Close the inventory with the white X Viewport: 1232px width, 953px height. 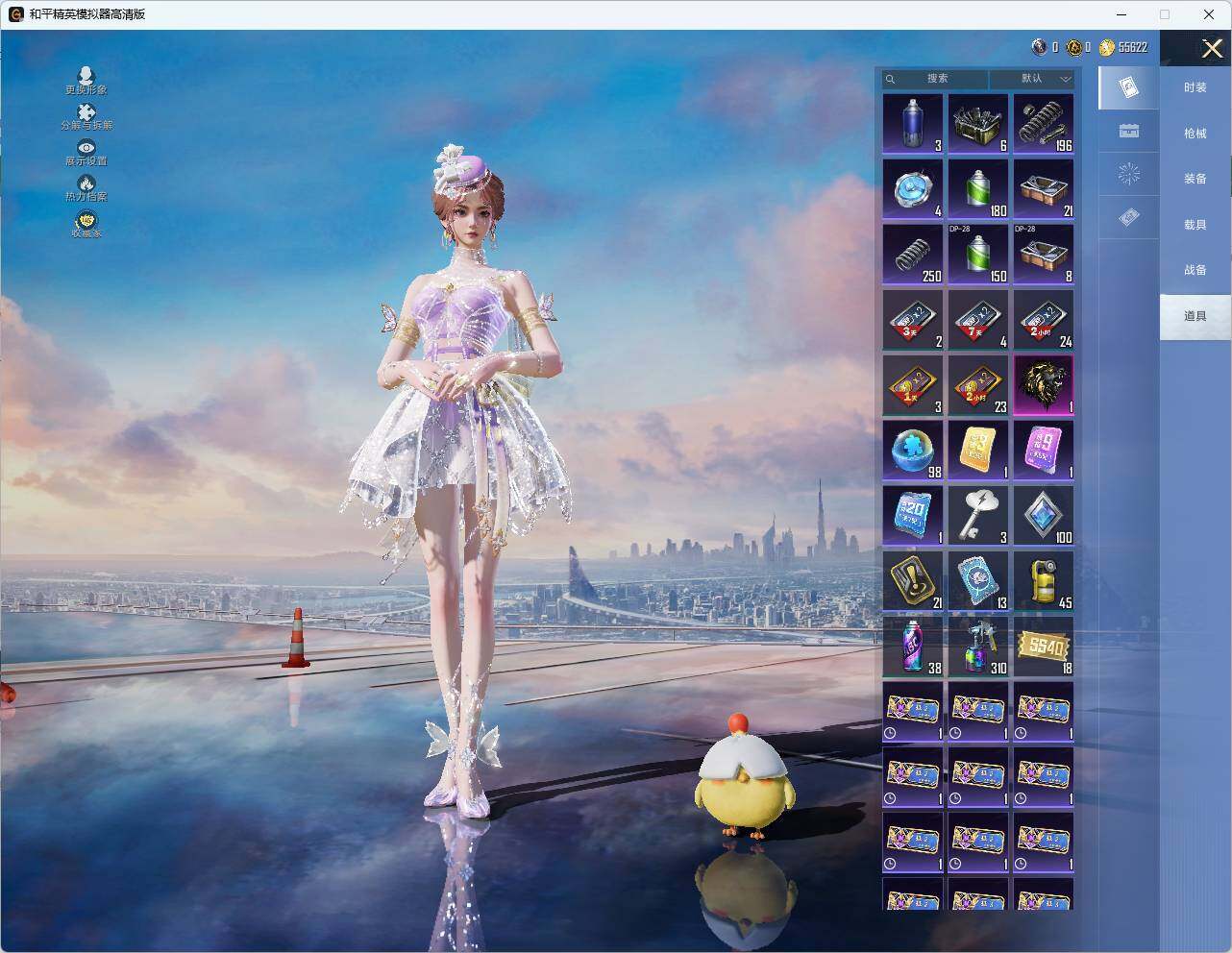[x=1212, y=48]
